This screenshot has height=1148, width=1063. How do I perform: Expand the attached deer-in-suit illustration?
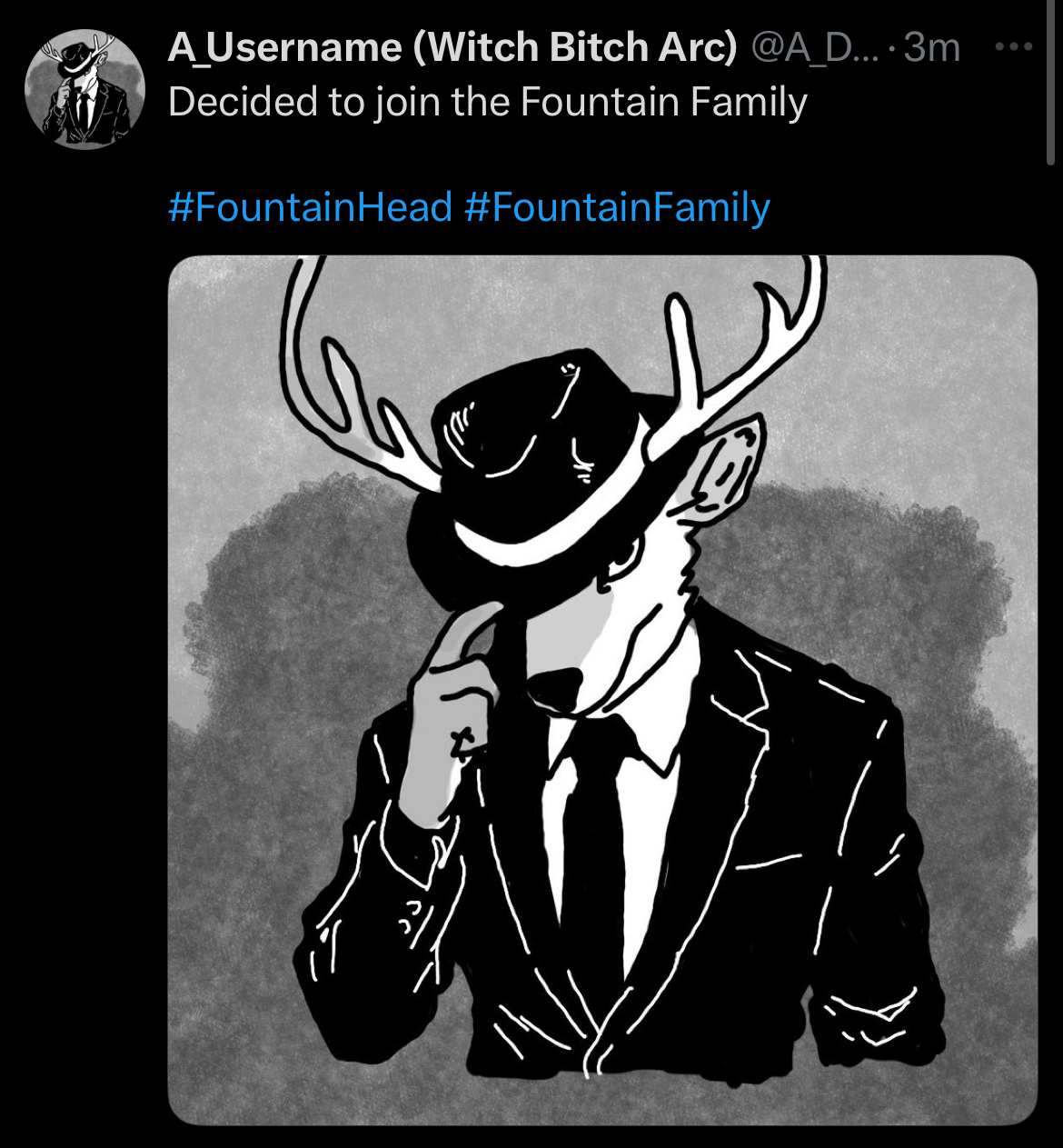[602, 690]
